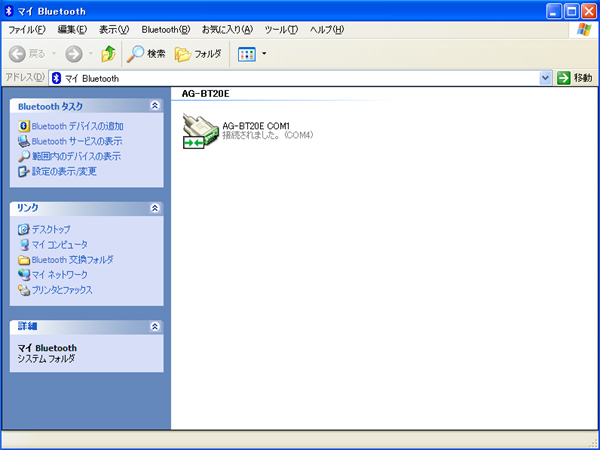Click the AG-BT20E group header
This screenshot has height=450, width=600.
(x=205, y=93)
